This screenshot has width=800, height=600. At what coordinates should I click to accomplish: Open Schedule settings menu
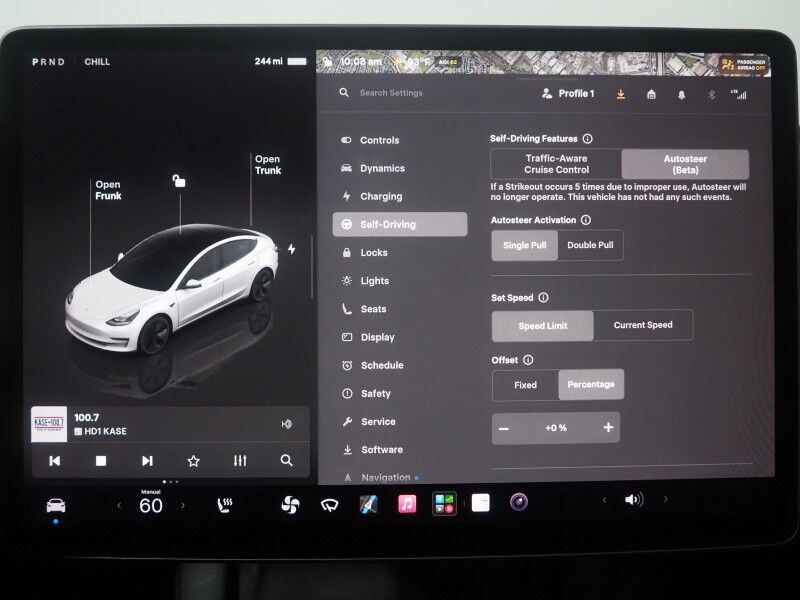pyautogui.click(x=400, y=365)
